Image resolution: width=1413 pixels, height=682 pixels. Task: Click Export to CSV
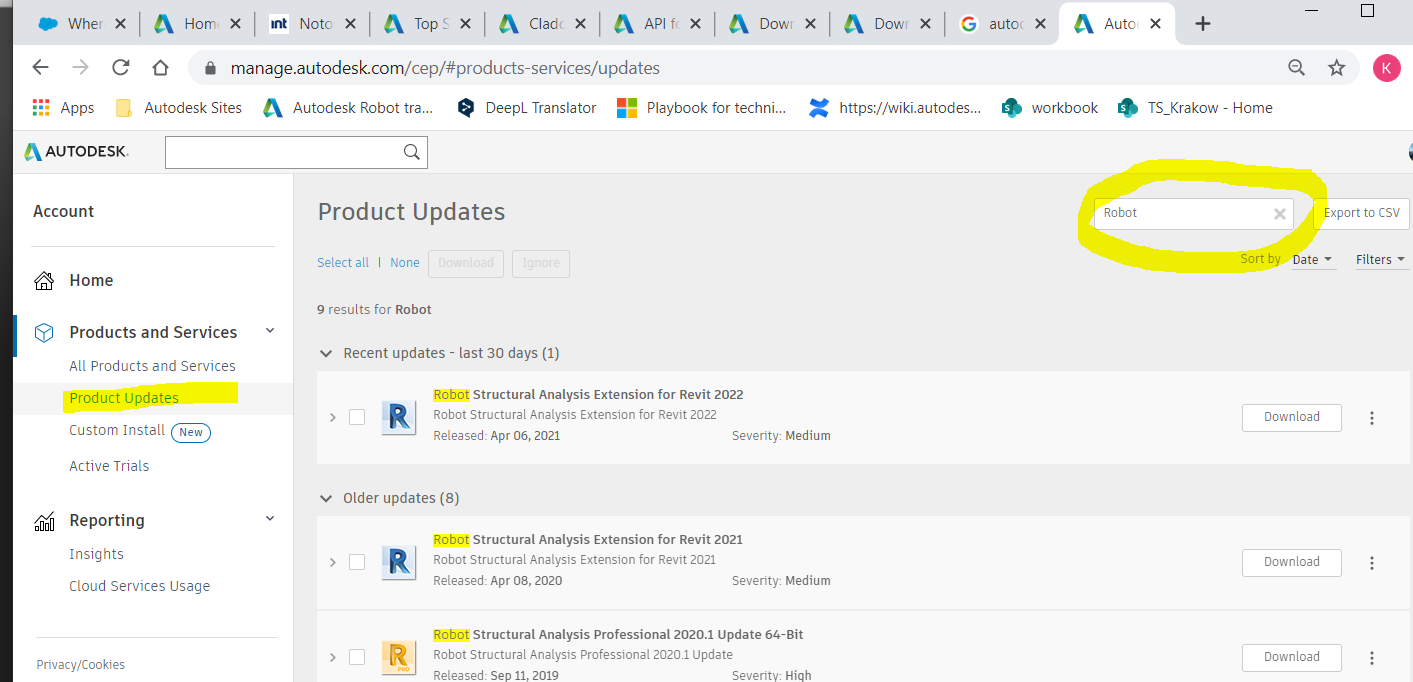[1360, 213]
